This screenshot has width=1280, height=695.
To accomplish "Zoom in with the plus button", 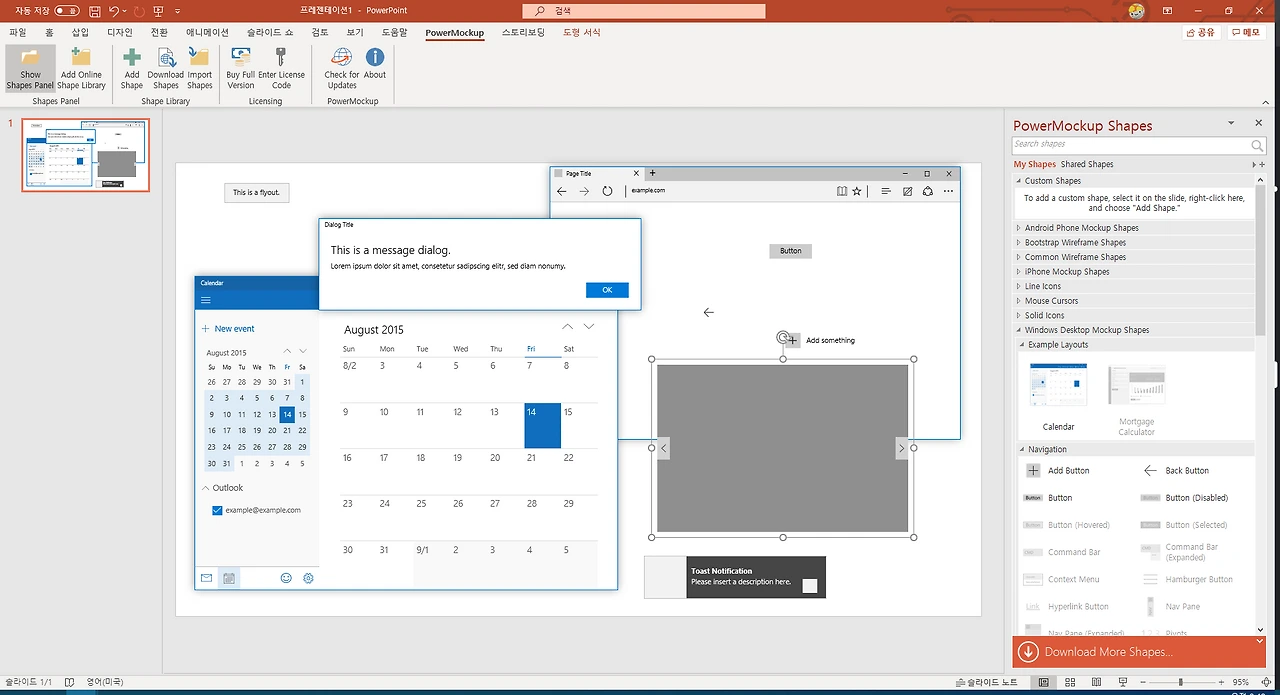I will tap(1223, 682).
